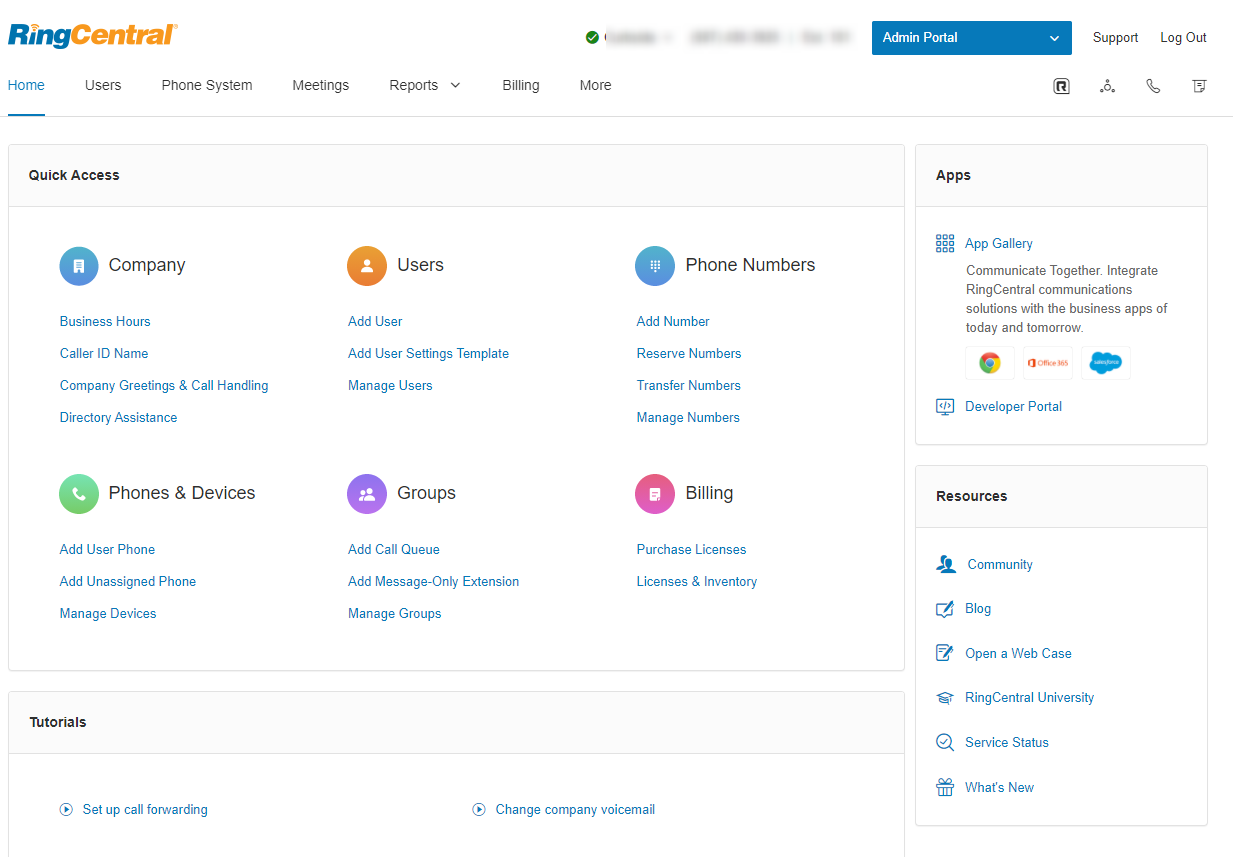Open the phone handset icon in top toolbar
Image resolution: width=1233 pixels, height=857 pixels.
(1153, 86)
